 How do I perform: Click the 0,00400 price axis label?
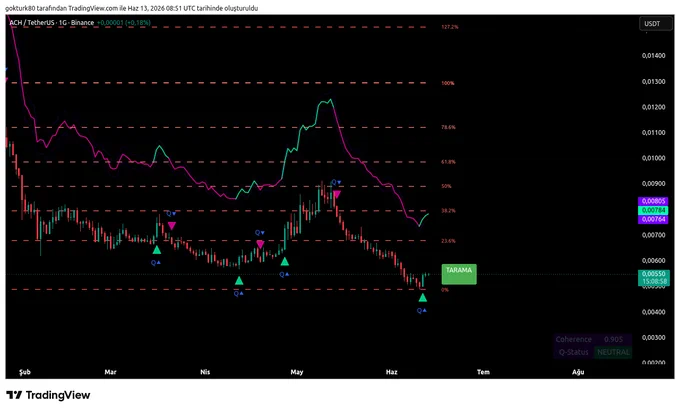[654, 312]
